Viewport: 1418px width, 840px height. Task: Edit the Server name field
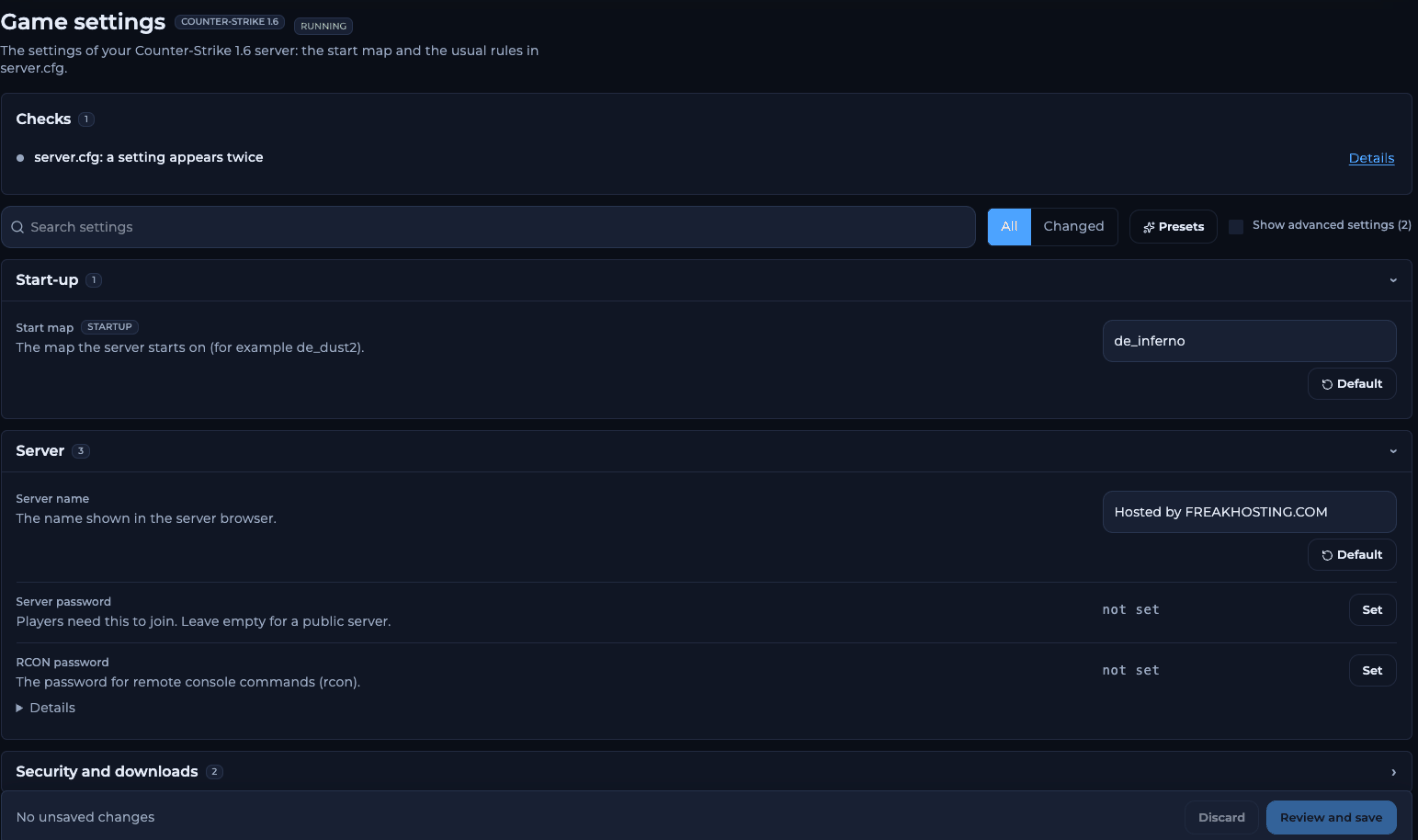tap(1249, 512)
